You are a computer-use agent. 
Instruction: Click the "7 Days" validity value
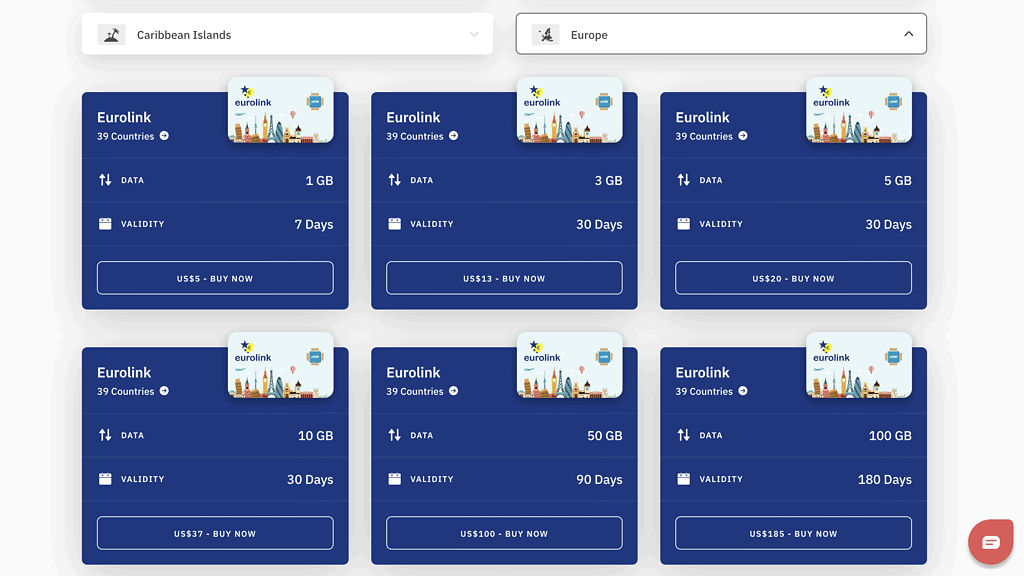pyautogui.click(x=314, y=225)
